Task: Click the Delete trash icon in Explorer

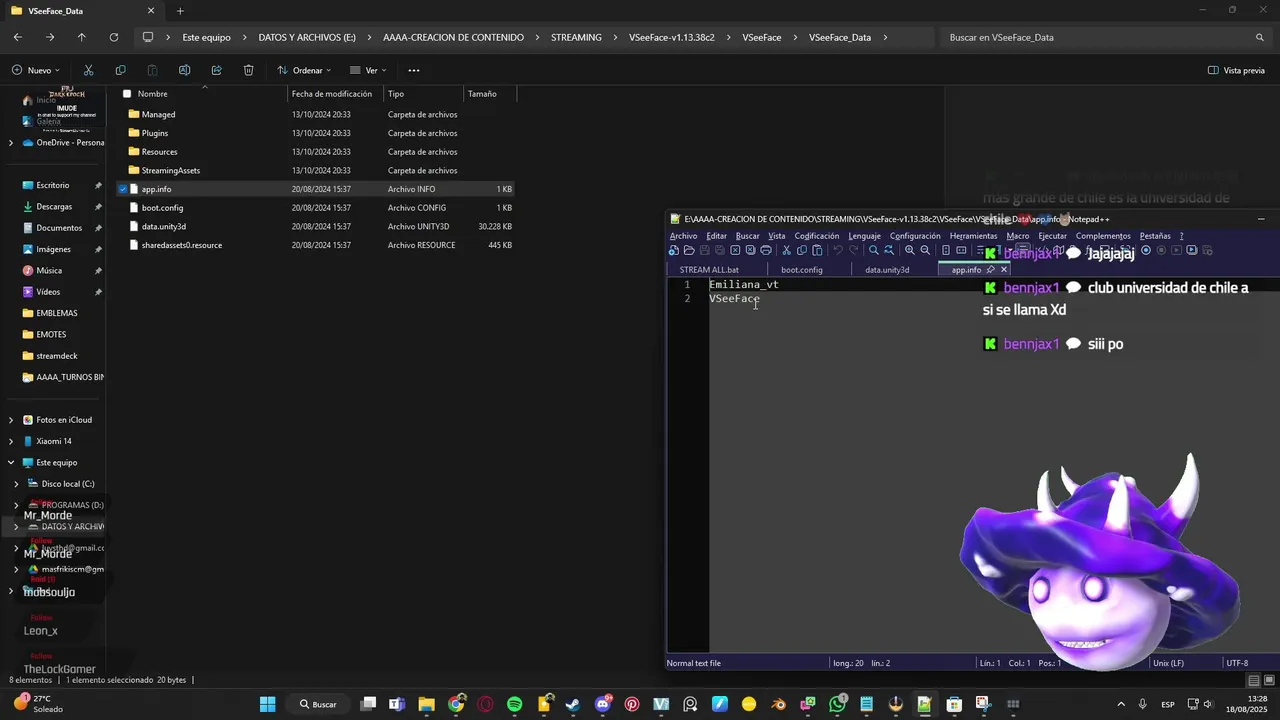Action: [248, 70]
